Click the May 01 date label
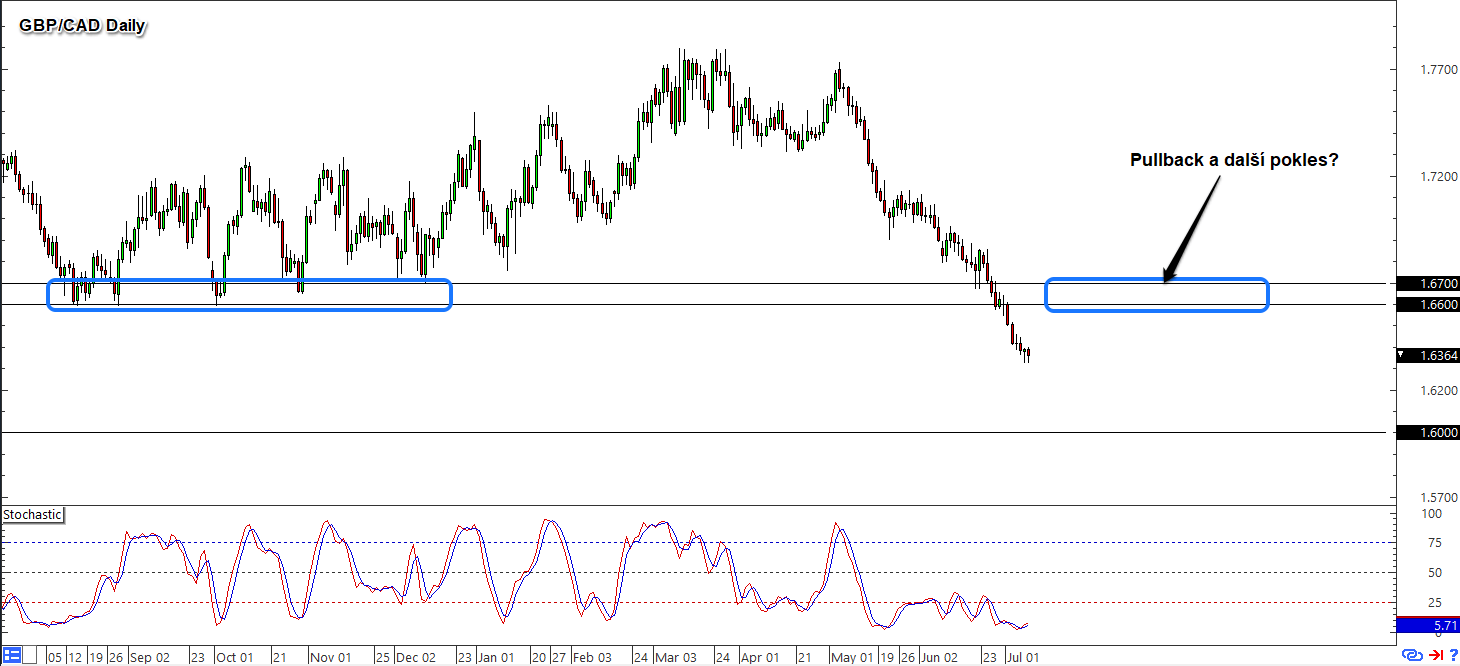Viewport: 1460px width, 666px height. point(852,658)
